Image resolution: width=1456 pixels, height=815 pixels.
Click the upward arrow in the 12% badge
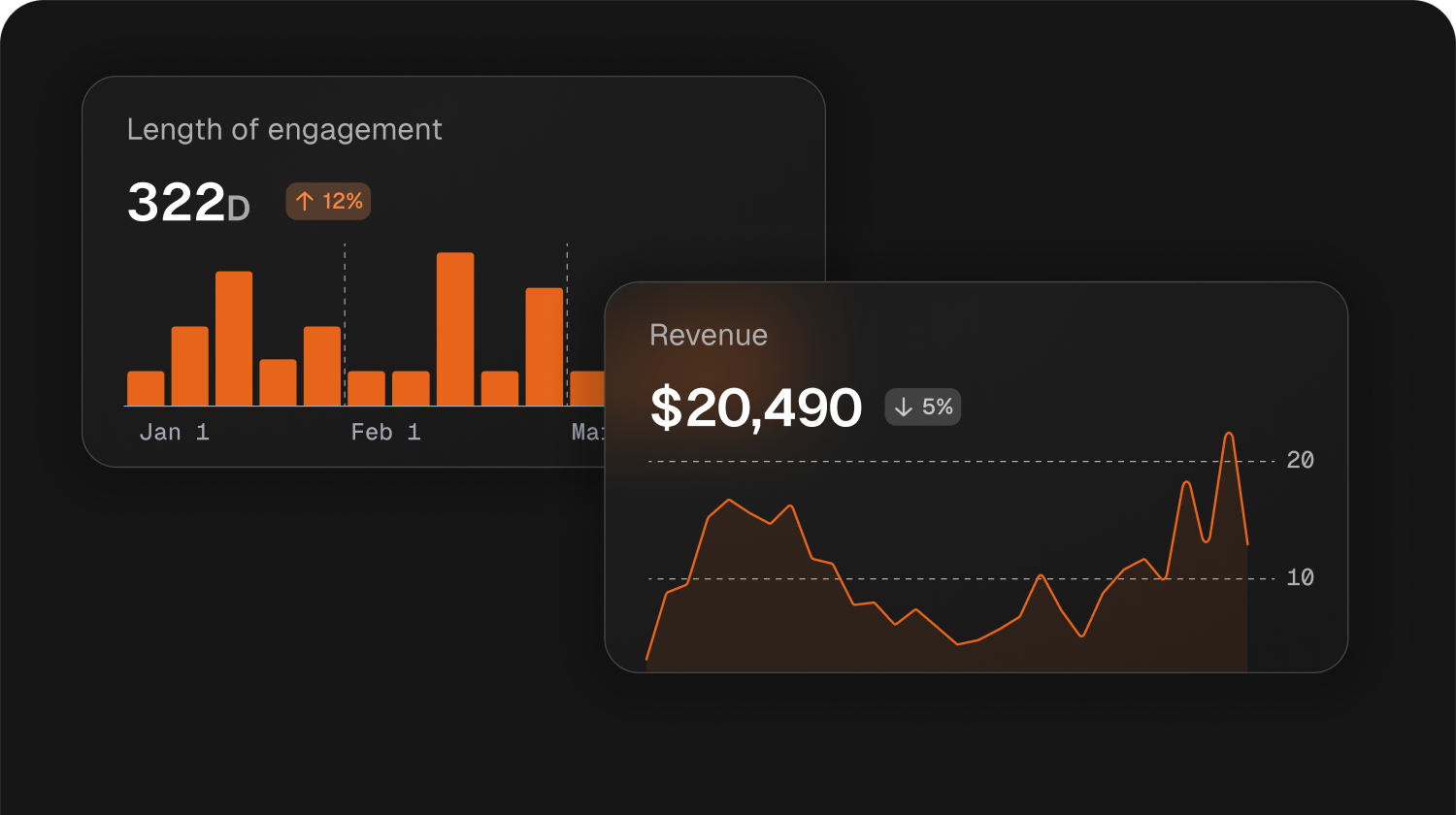click(304, 201)
